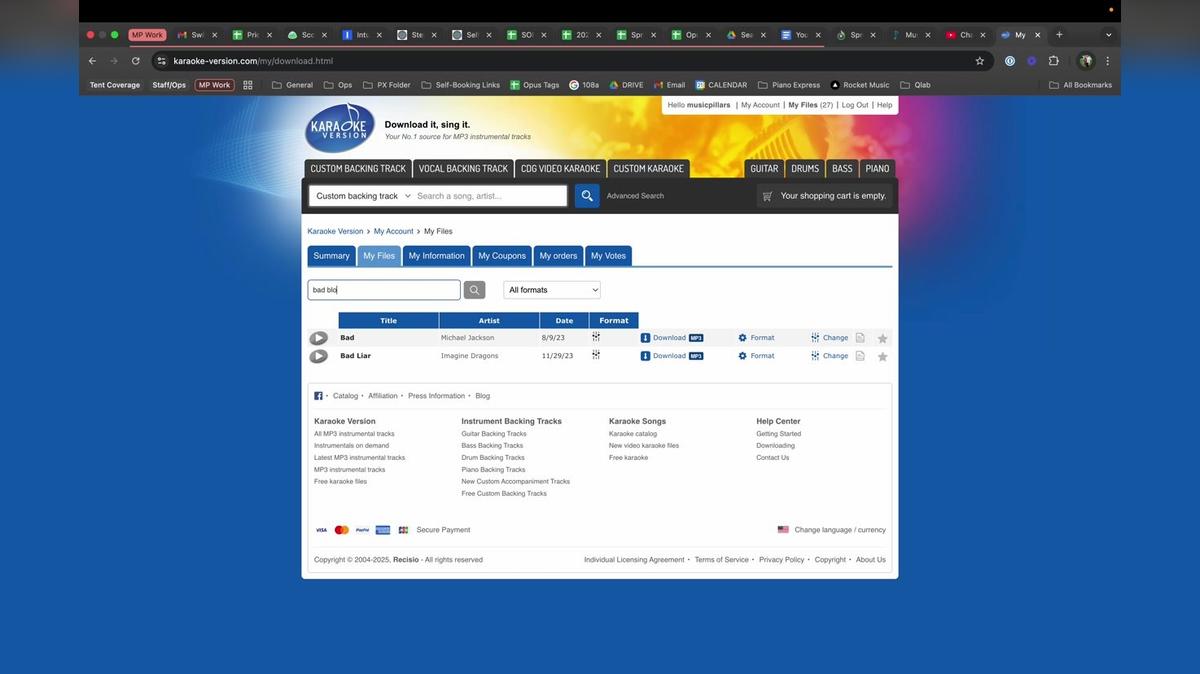This screenshot has width=1200, height=674.
Task: Open the Custom backing track search dropdown
Action: (362, 196)
